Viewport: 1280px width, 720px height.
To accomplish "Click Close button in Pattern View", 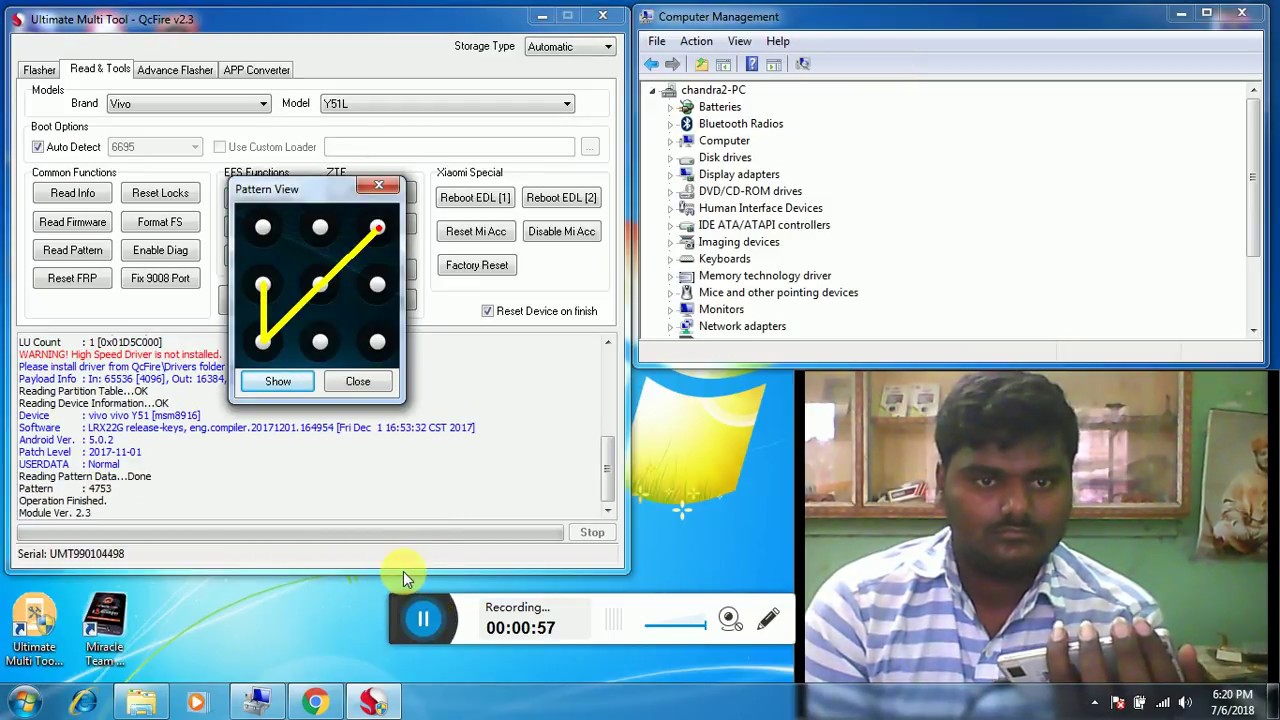I will tap(358, 381).
